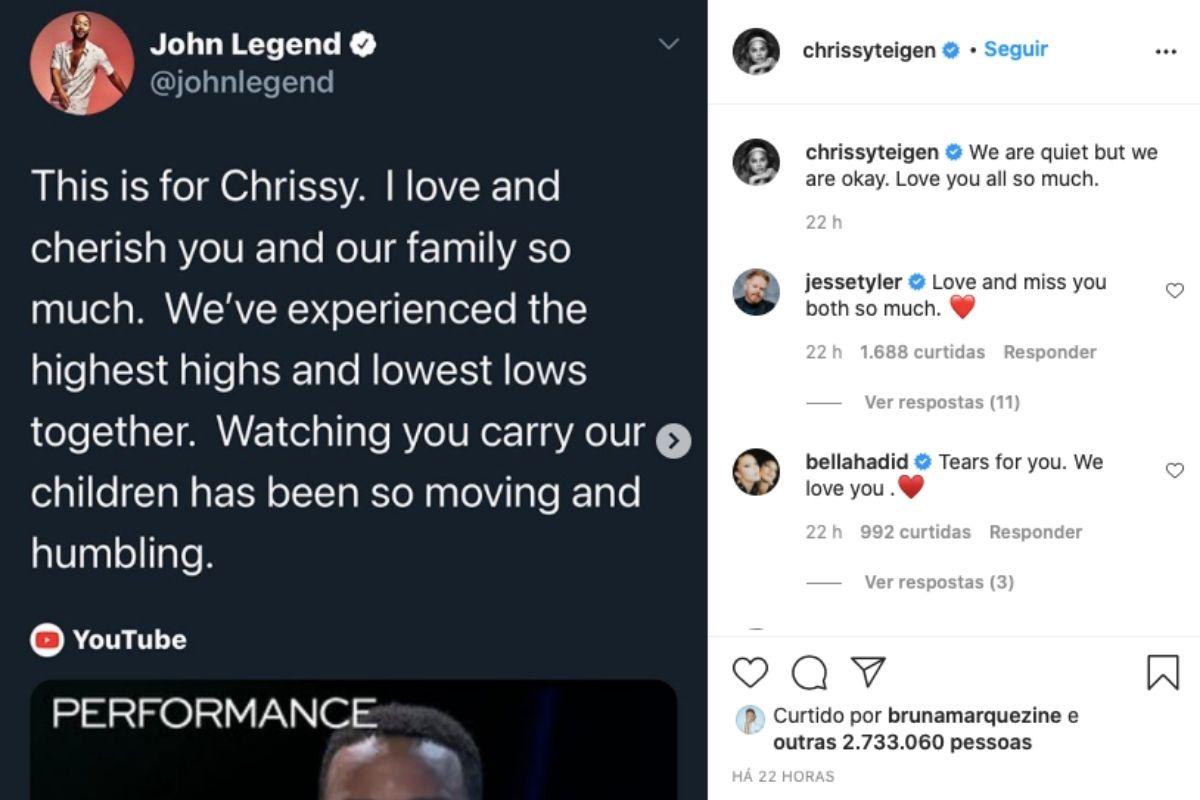1200x800 pixels.
Task: Like jessetyler's comment
Action: click(1175, 291)
